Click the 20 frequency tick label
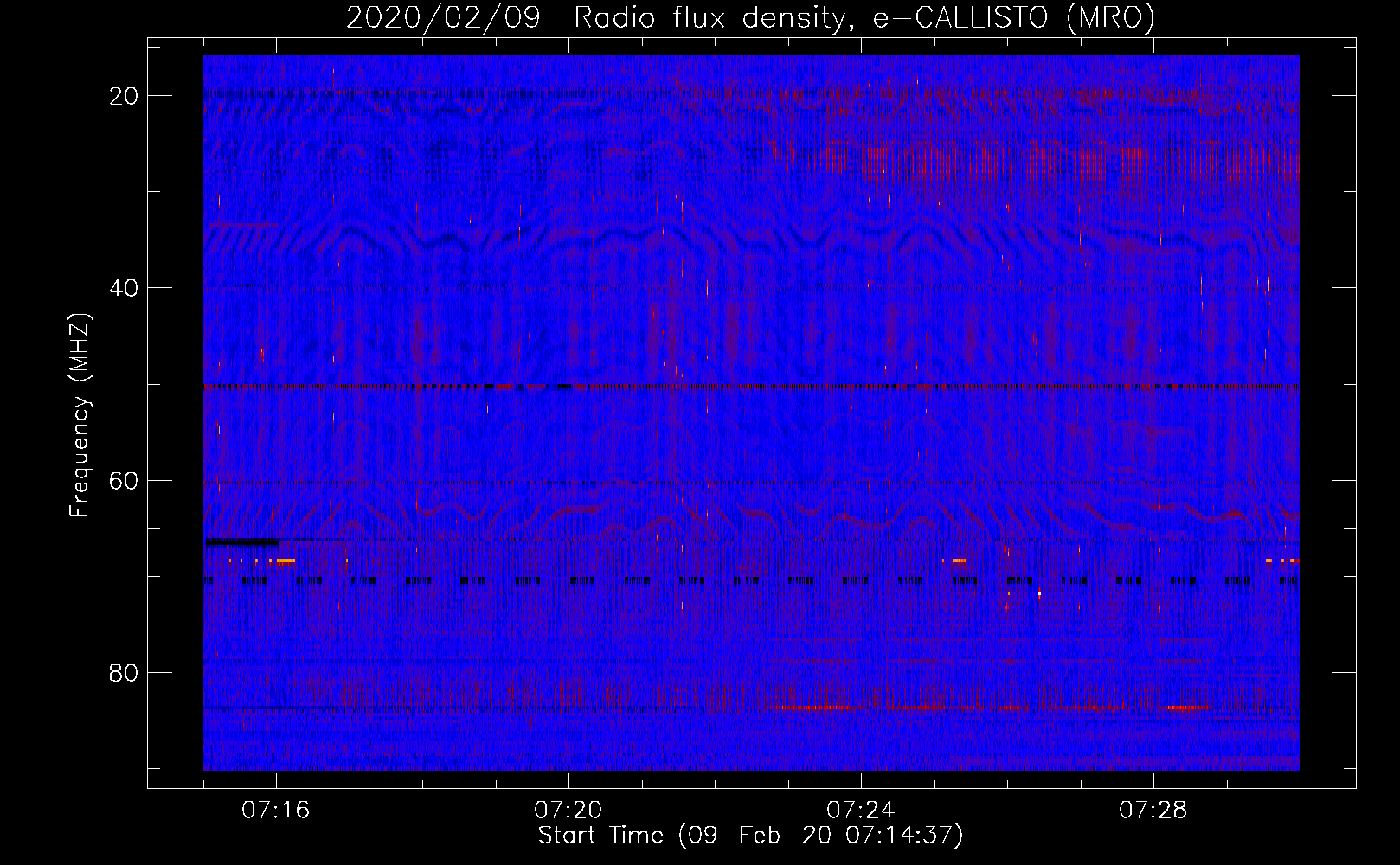The image size is (1400, 865). point(124,96)
